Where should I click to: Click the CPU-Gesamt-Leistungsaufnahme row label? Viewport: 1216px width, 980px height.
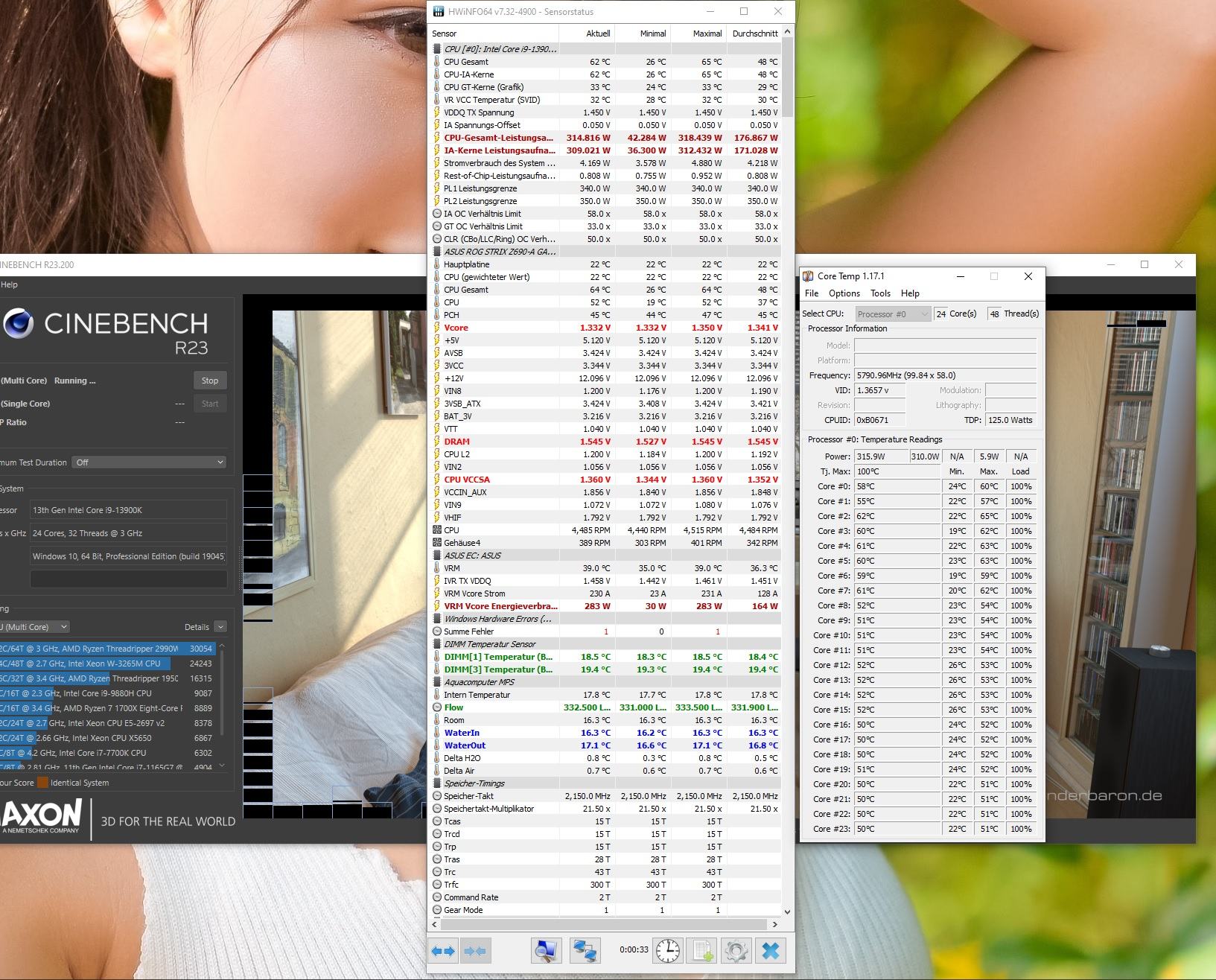pyautogui.click(x=498, y=138)
